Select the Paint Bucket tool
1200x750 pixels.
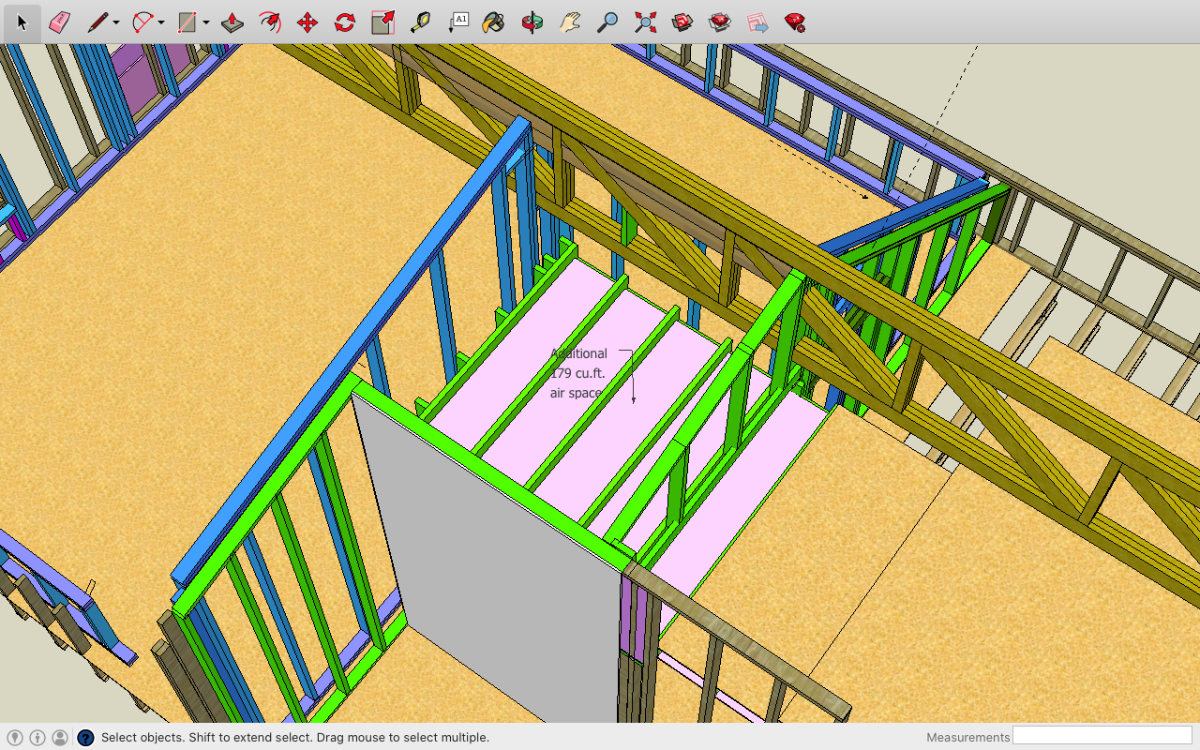point(493,22)
